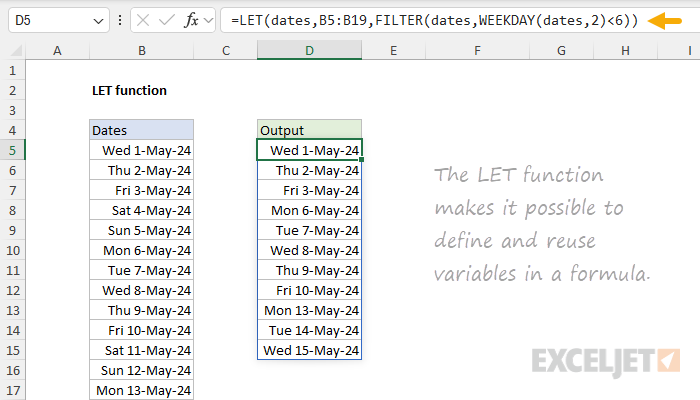Click cell B5 'Wed 1-May-24'
Viewport: 700px width, 400px height.
[142, 150]
